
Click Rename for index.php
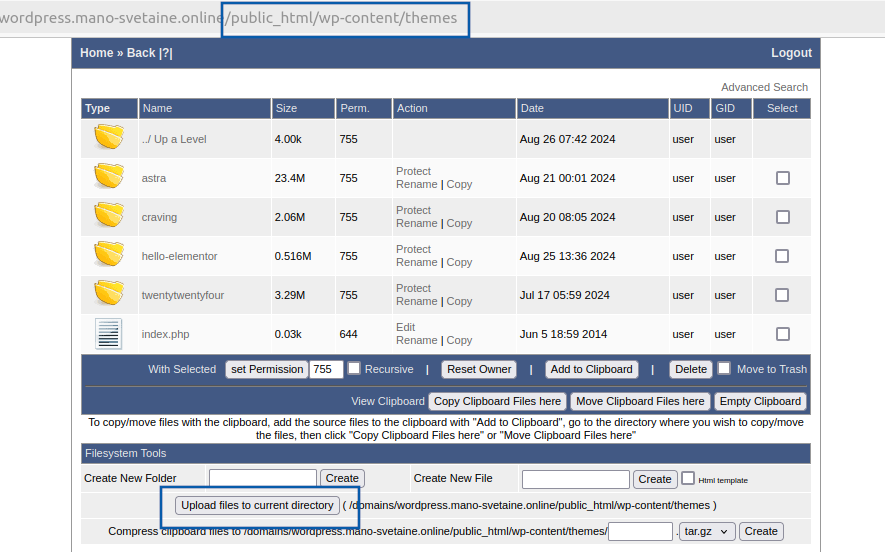click(x=417, y=340)
